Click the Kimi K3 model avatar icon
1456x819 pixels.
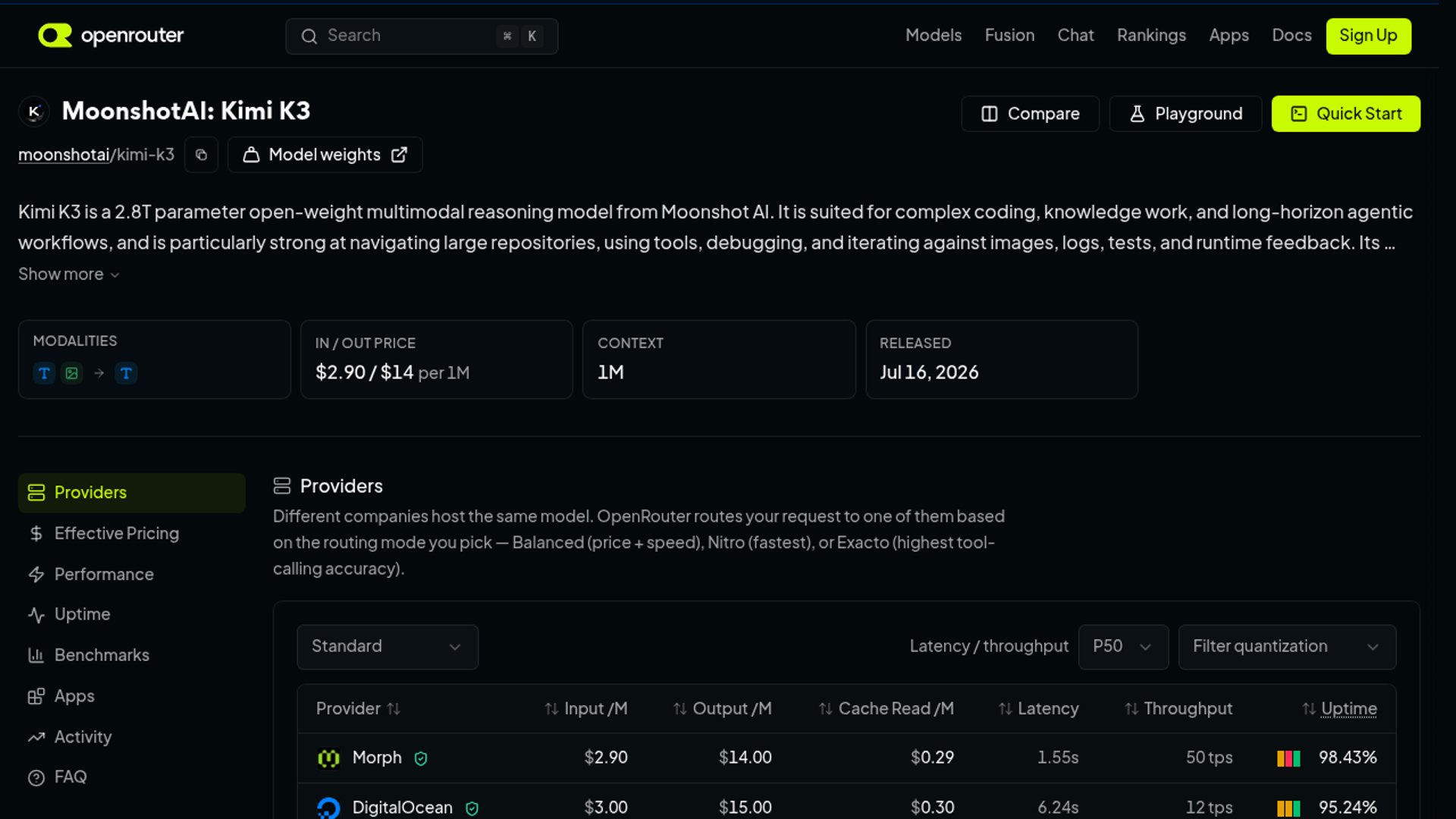pos(34,111)
